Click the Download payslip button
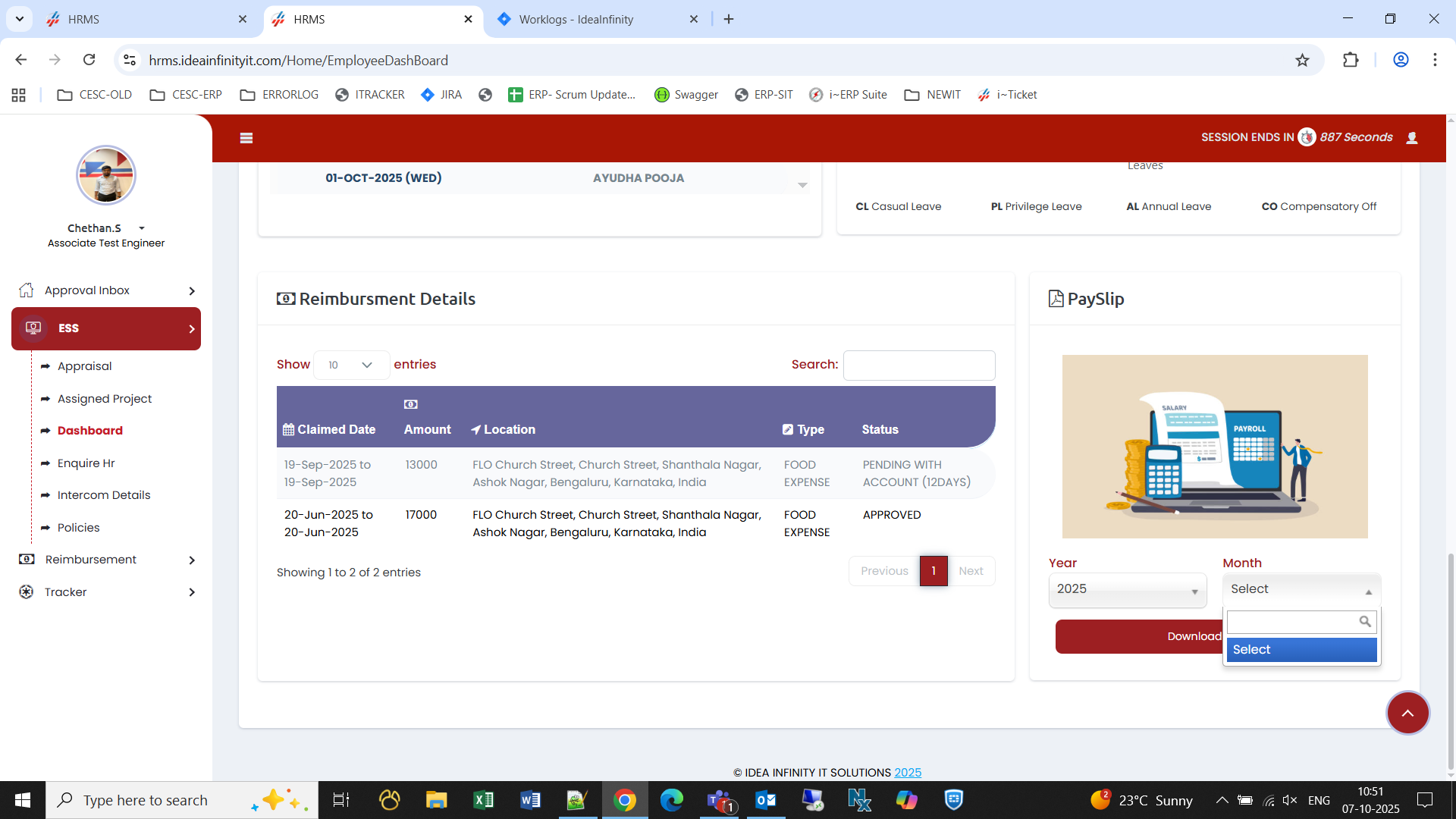 pyautogui.click(x=1139, y=636)
